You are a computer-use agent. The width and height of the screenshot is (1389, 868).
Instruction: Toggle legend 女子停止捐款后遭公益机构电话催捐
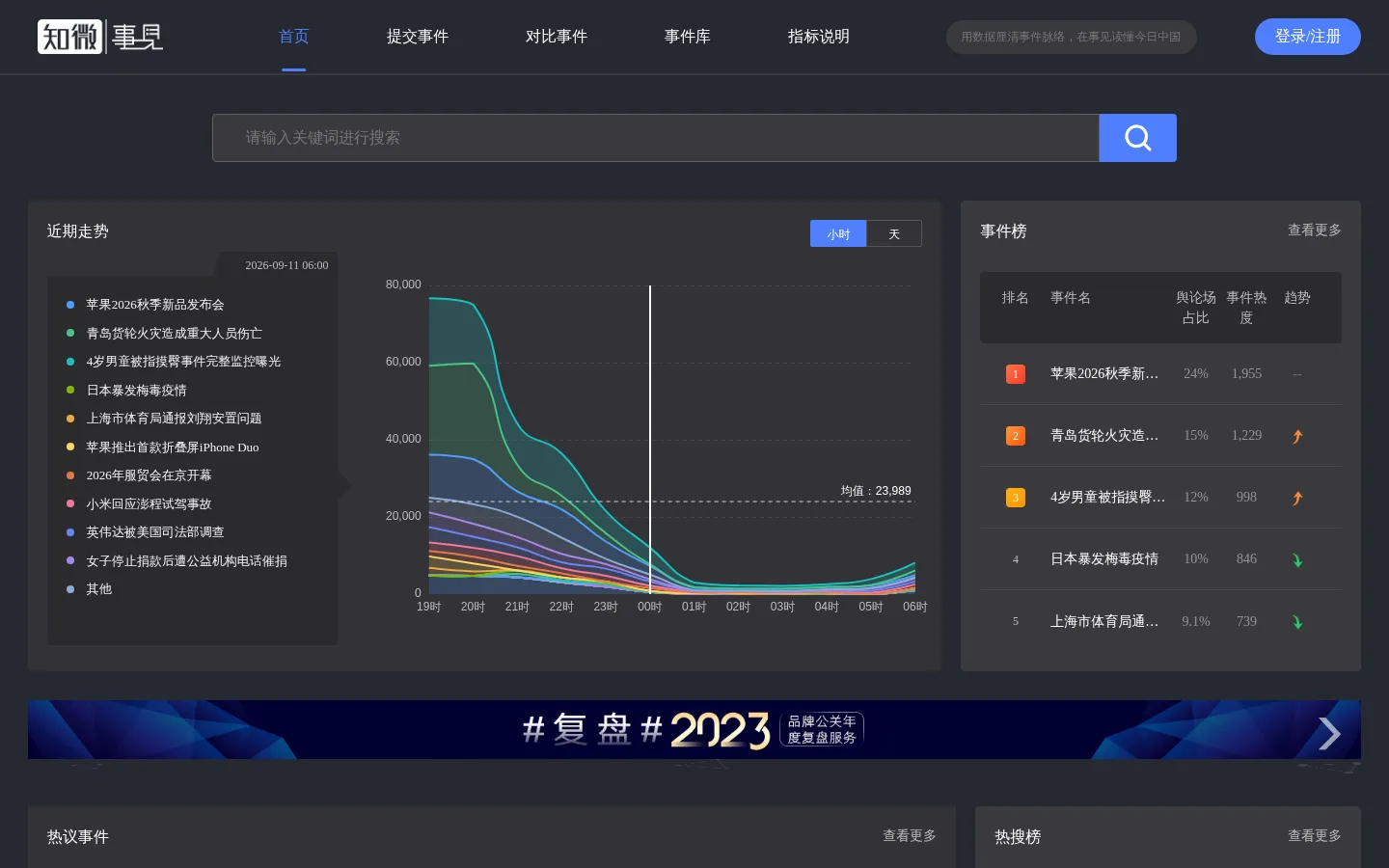(177, 561)
